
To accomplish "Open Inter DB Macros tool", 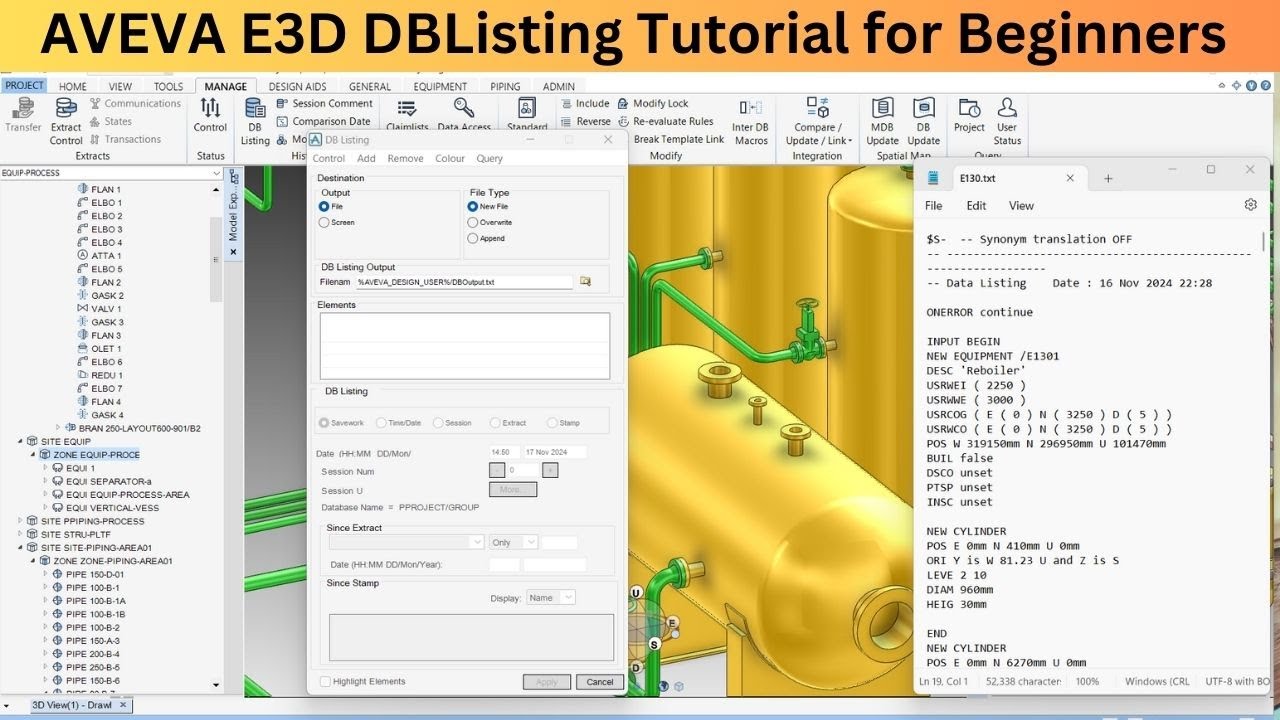I will 750,121.
